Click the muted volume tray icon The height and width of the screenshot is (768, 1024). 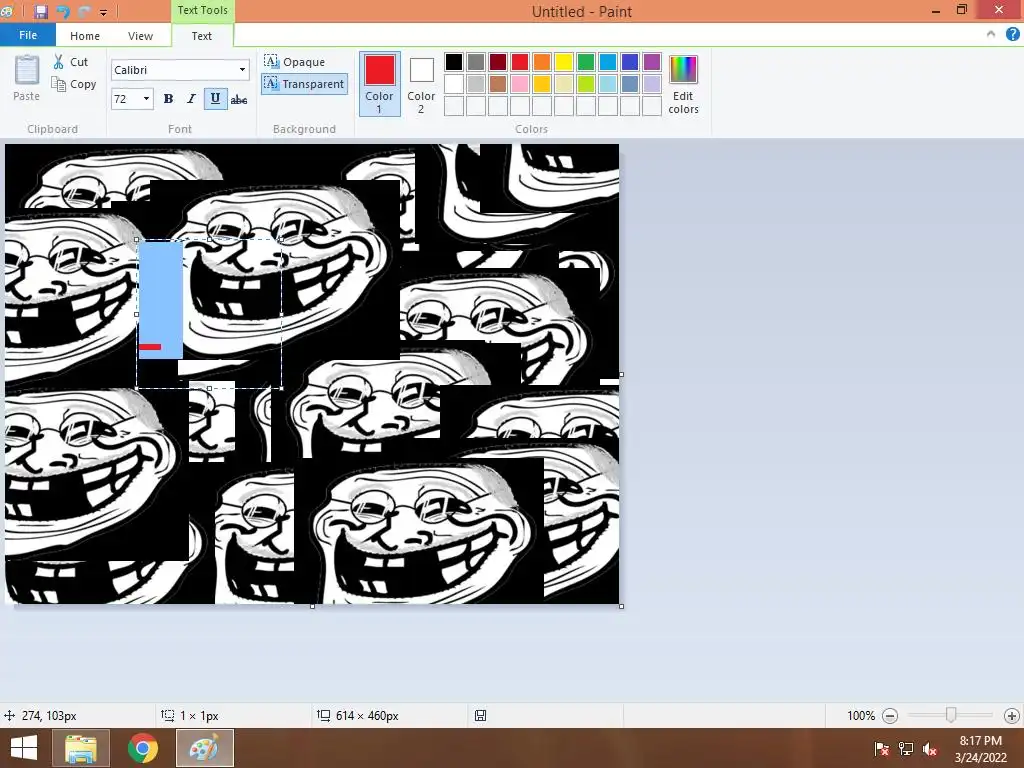click(x=930, y=749)
